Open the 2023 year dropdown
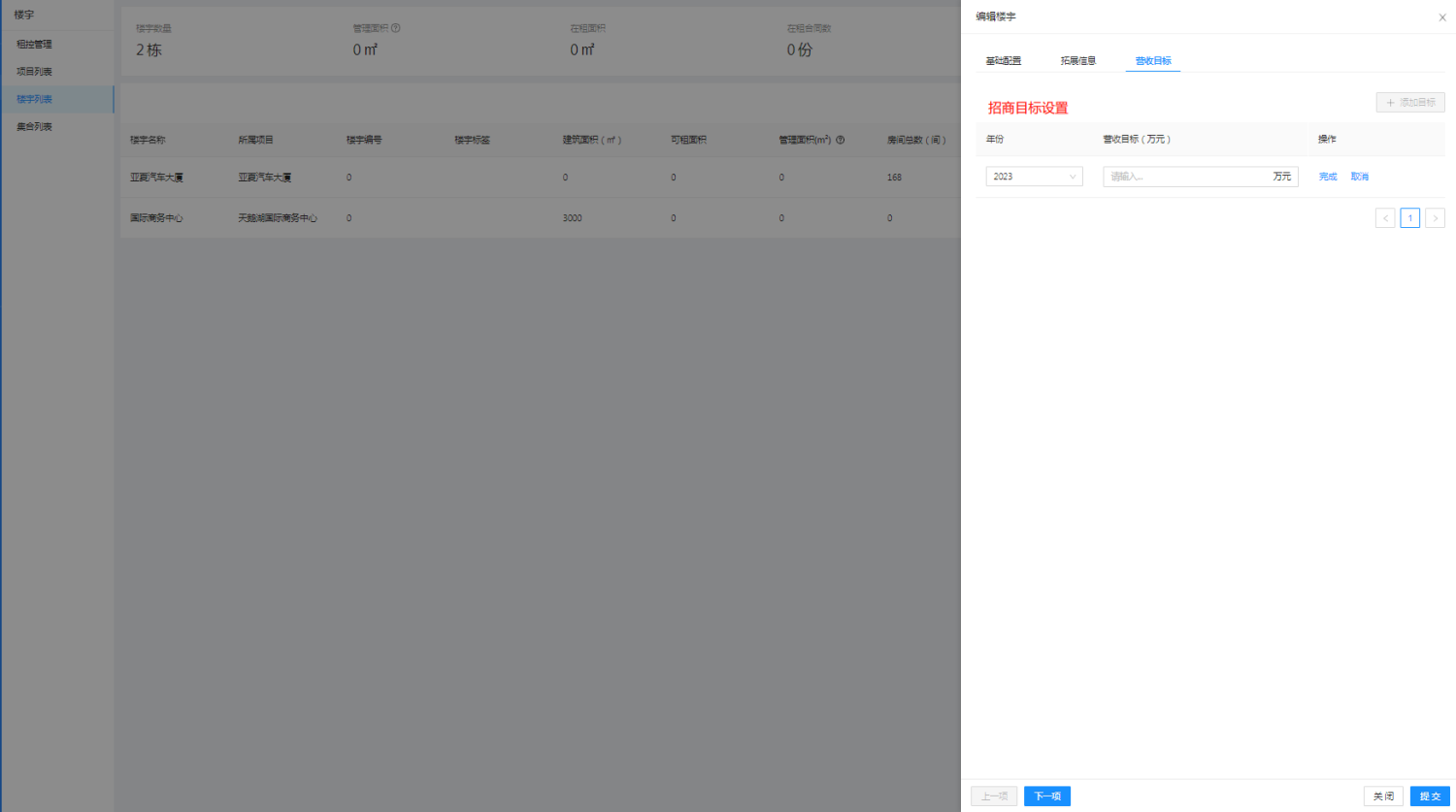The width and height of the screenshot is (1456, 812). pos(1034,177)
